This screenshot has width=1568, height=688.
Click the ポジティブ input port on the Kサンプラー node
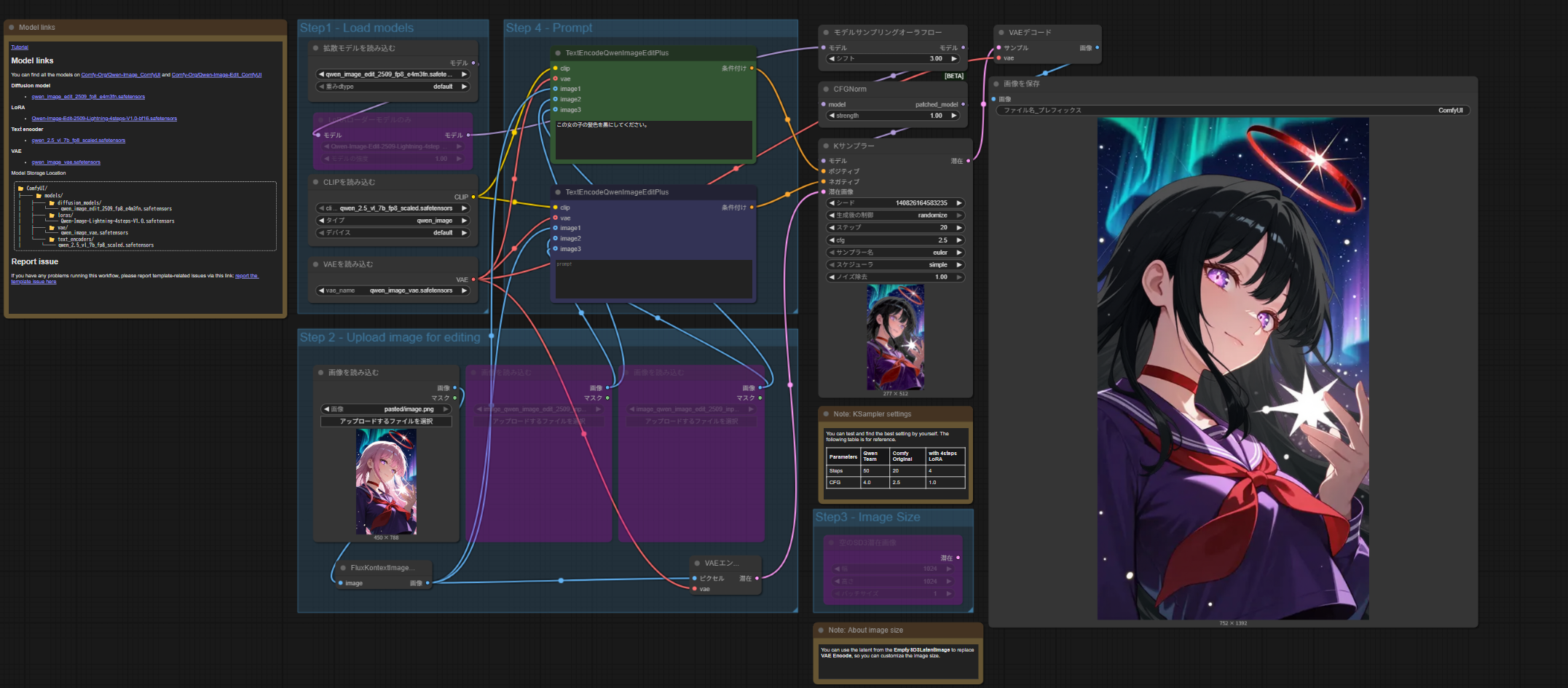click(x=824, y=171)
